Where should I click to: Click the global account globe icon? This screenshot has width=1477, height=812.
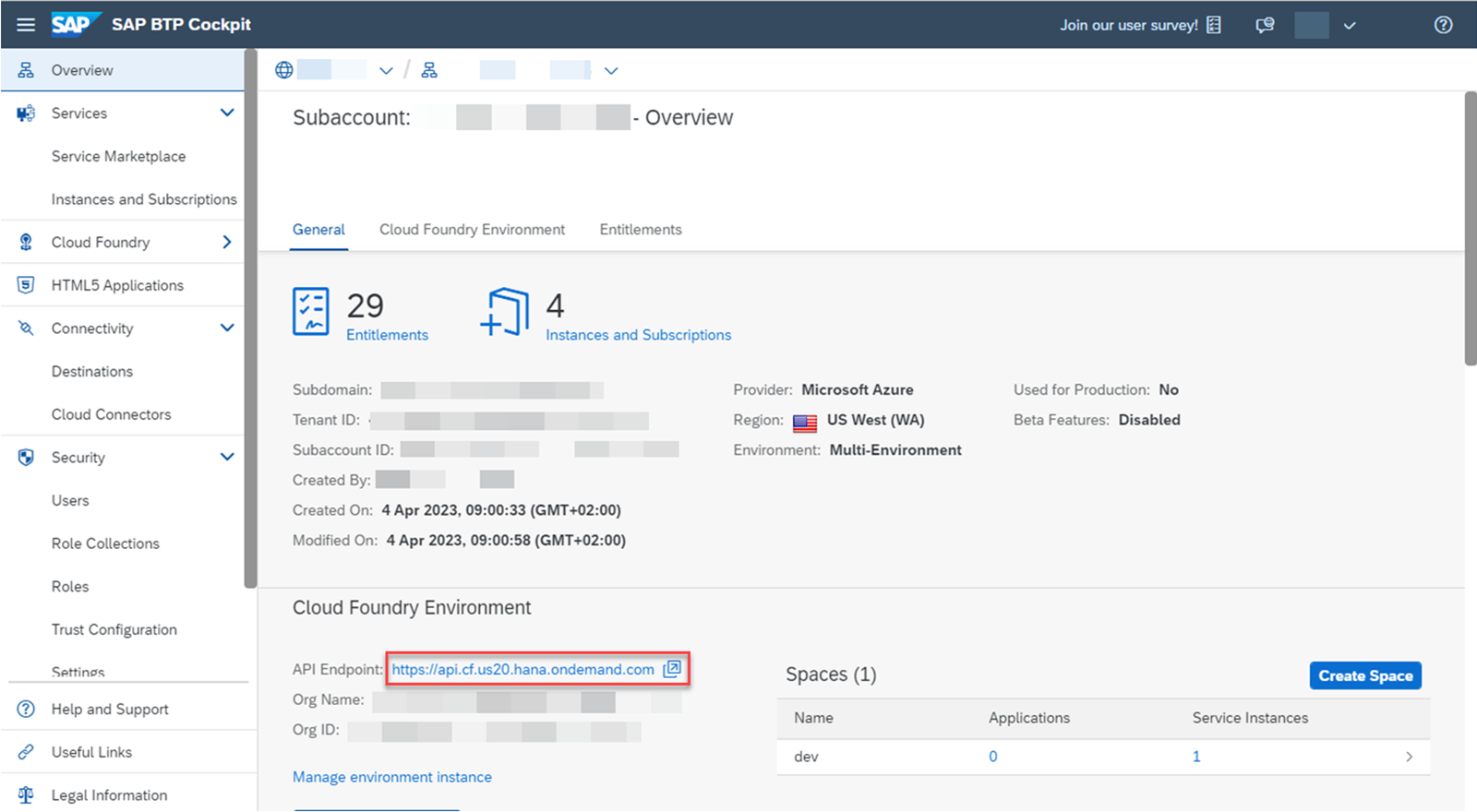pos(284,70)
